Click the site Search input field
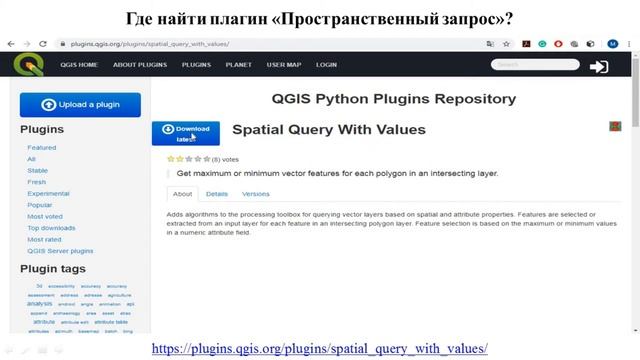640x360 pixels. click(x=535, y=64)
